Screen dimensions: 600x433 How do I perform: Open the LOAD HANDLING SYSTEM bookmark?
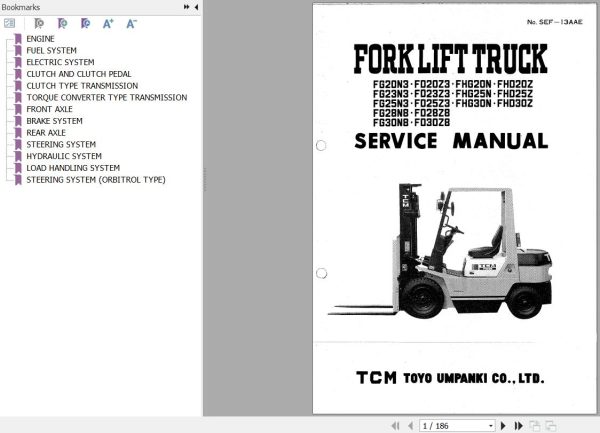pos(73,168)
